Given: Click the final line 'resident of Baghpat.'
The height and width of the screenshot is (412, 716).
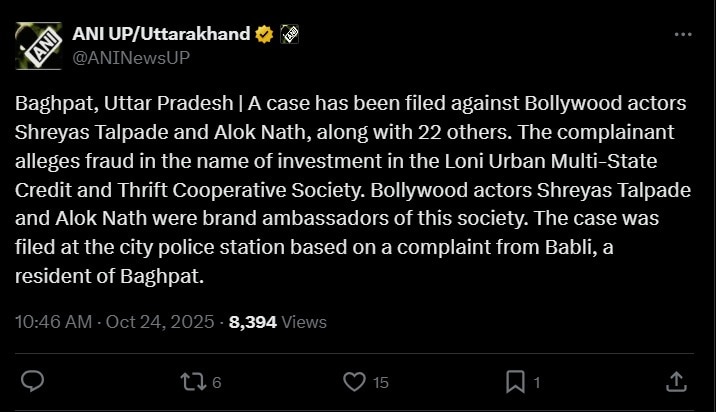Looking at the screenshot, I should [x=111, y=276].
